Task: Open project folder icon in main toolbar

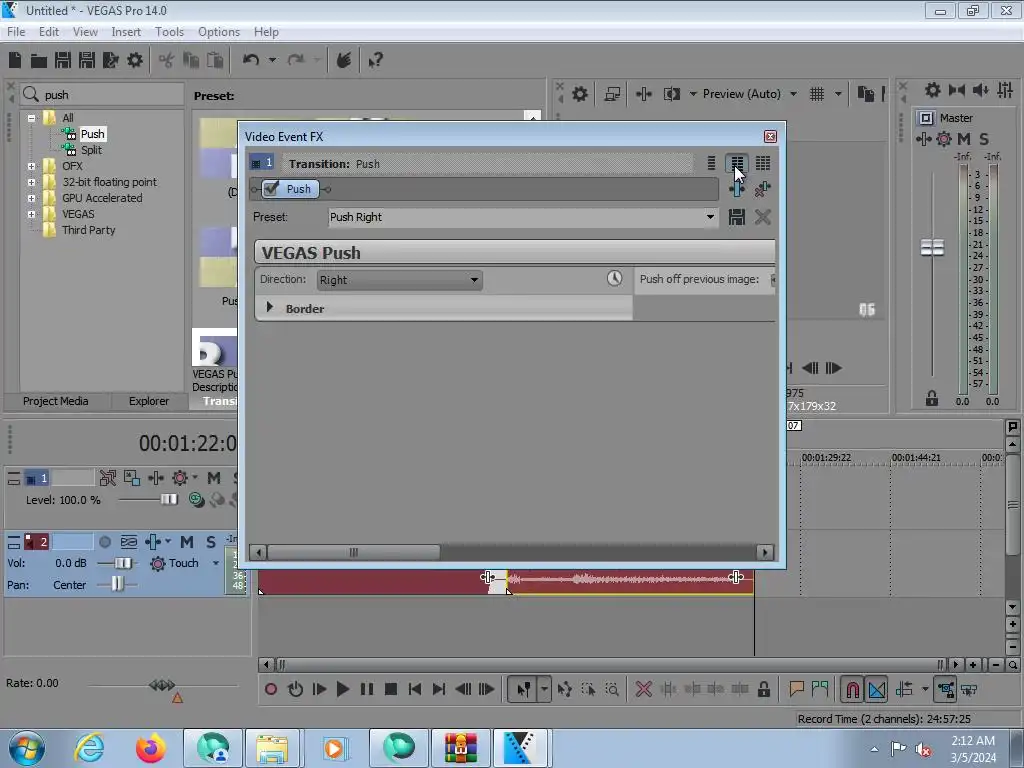Action: tap(39, 60)
